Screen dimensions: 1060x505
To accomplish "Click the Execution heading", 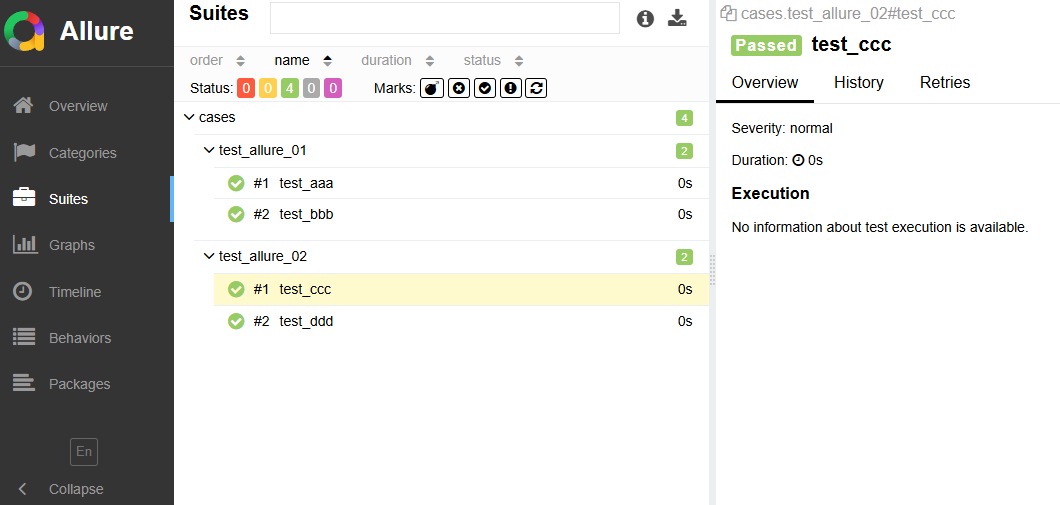I will tap(770, 193).
